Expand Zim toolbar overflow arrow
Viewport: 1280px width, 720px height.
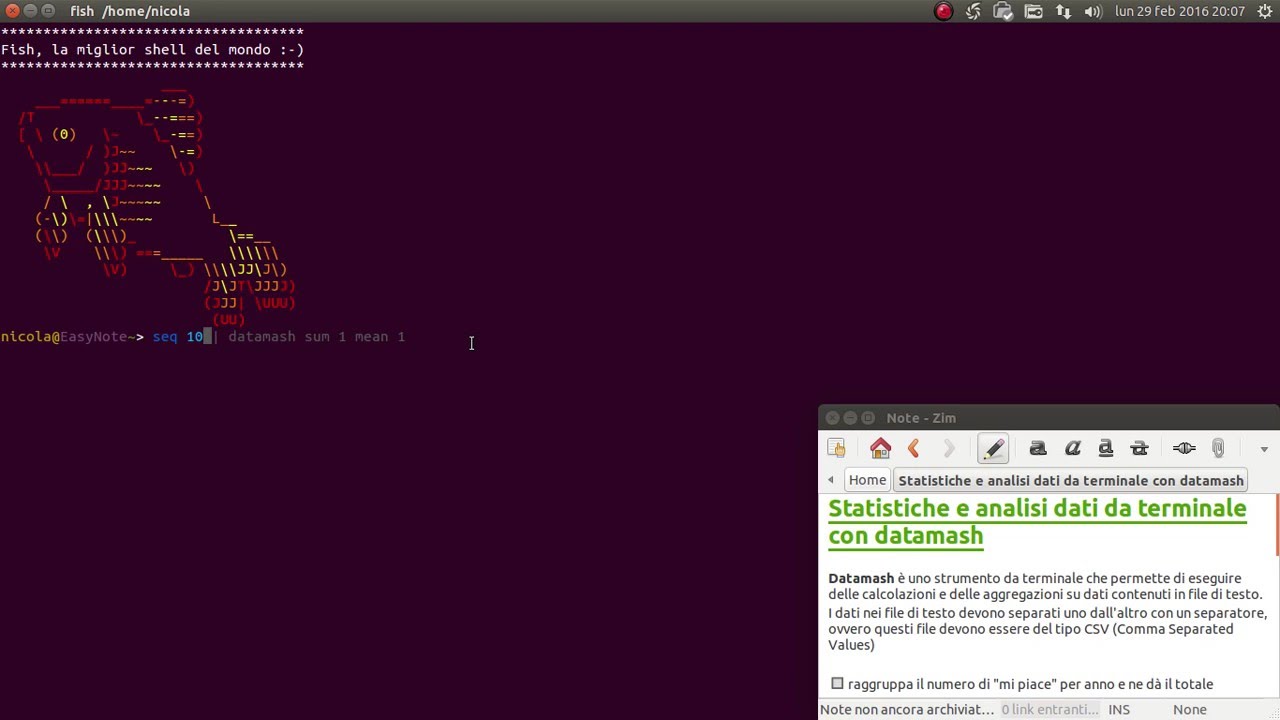(1264, 449)
